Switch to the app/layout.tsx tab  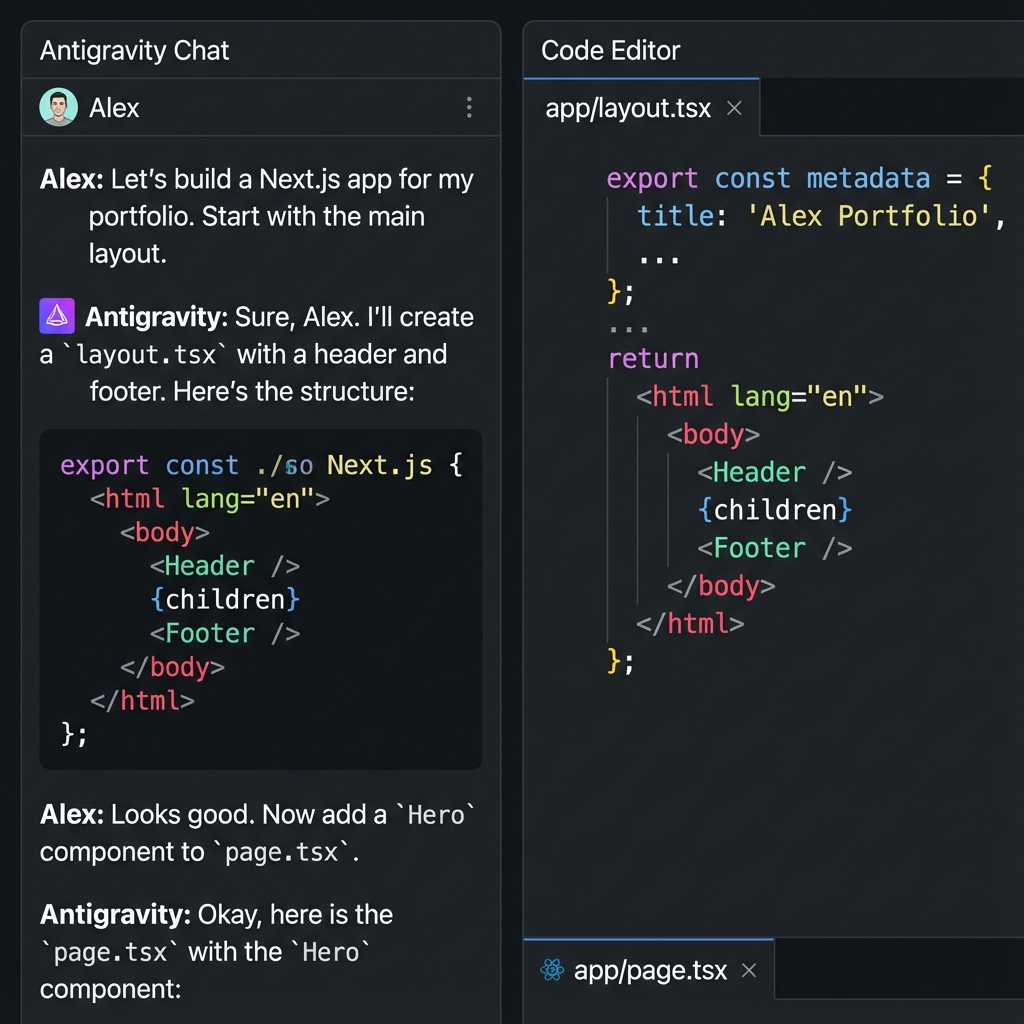click(x=628, y=108)
